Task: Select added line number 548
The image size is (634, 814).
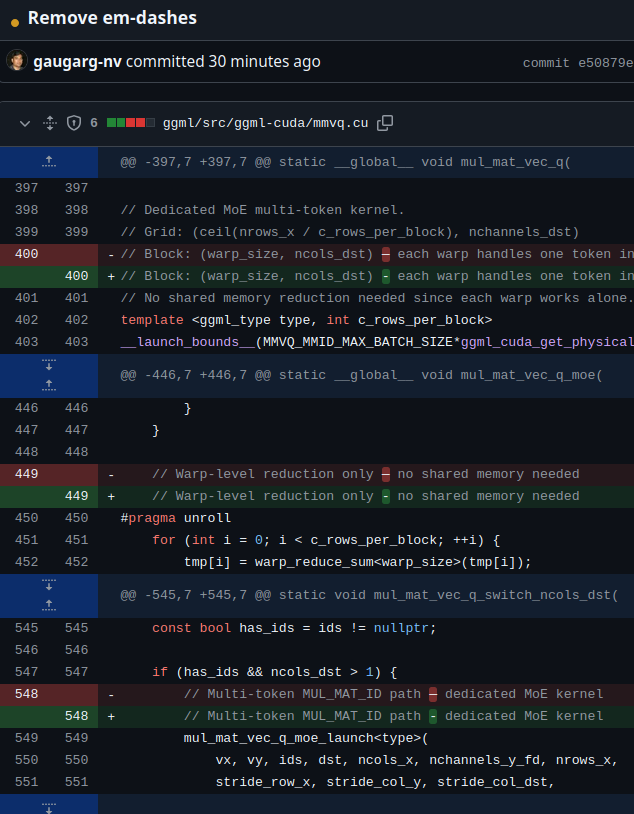Action: click(76, 716)
